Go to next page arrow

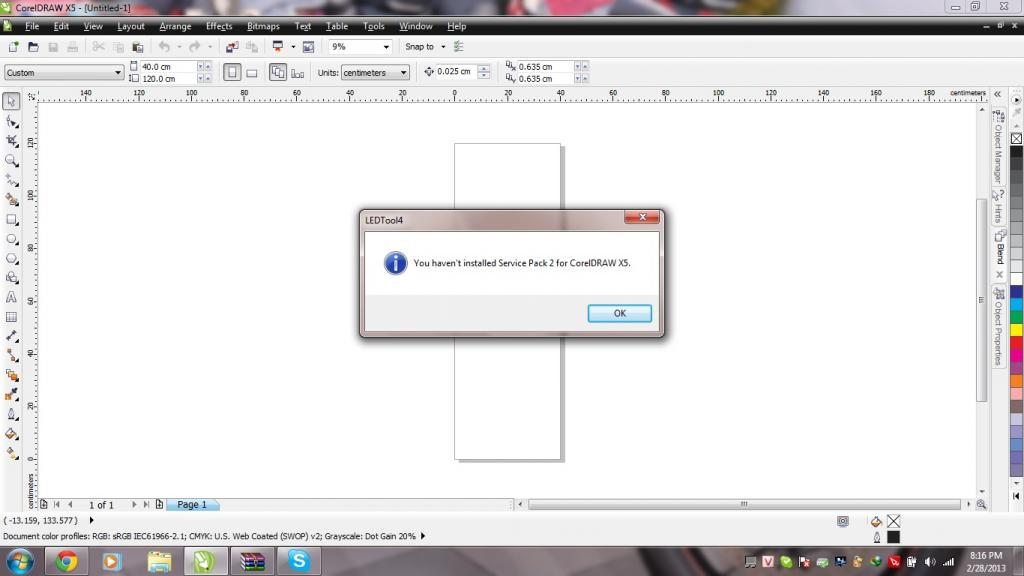point(134,505)
